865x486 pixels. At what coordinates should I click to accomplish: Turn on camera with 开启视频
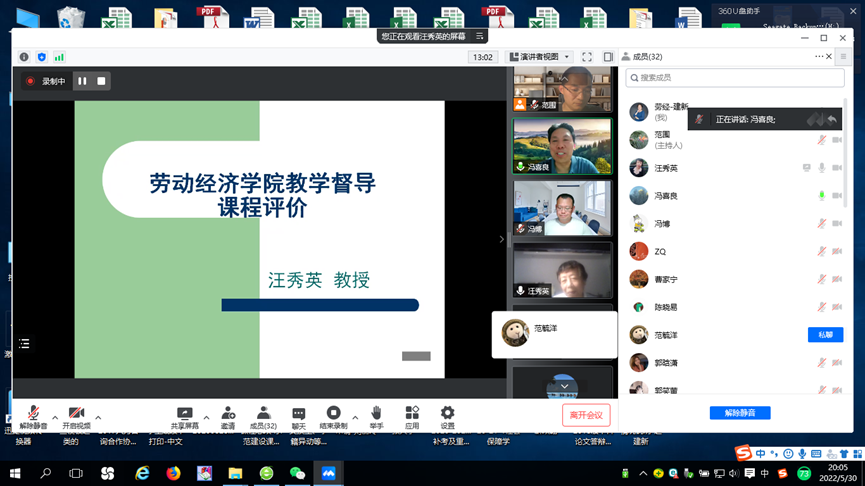coord(76,413)
